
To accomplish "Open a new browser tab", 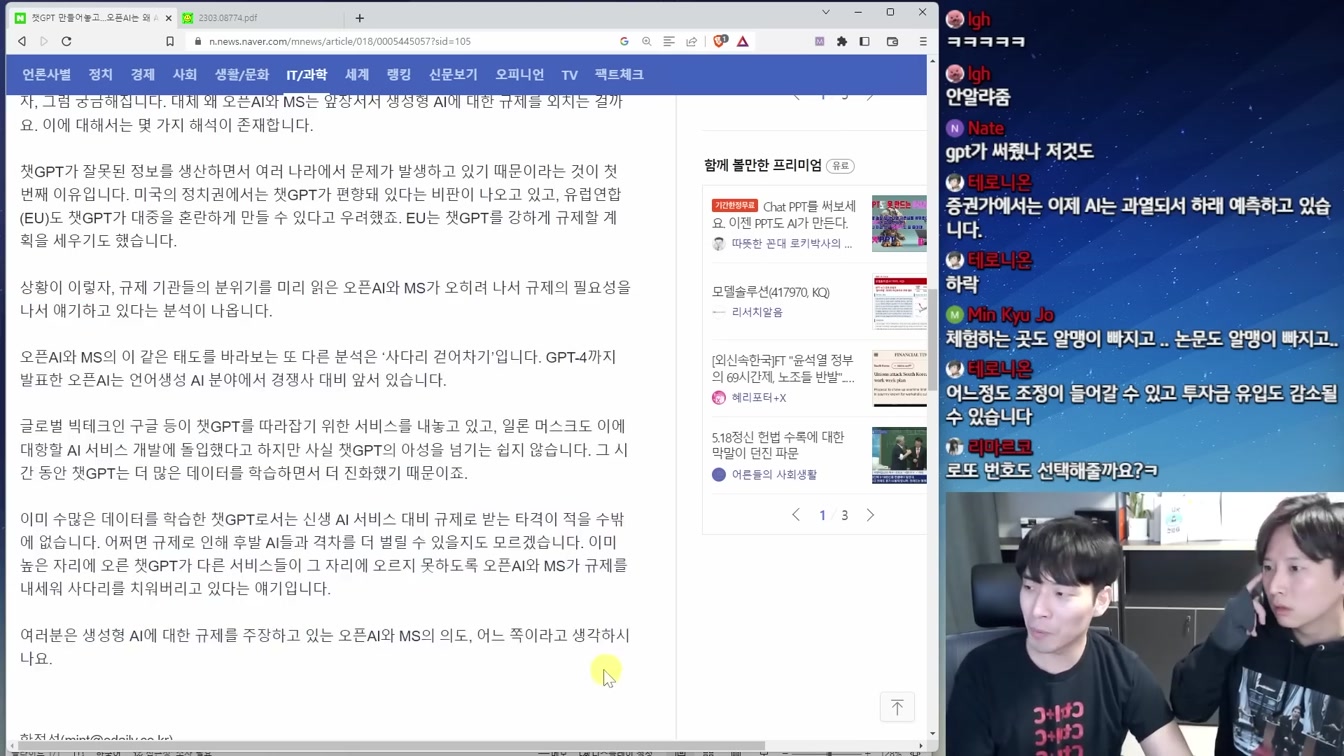I will click(360, 18).
